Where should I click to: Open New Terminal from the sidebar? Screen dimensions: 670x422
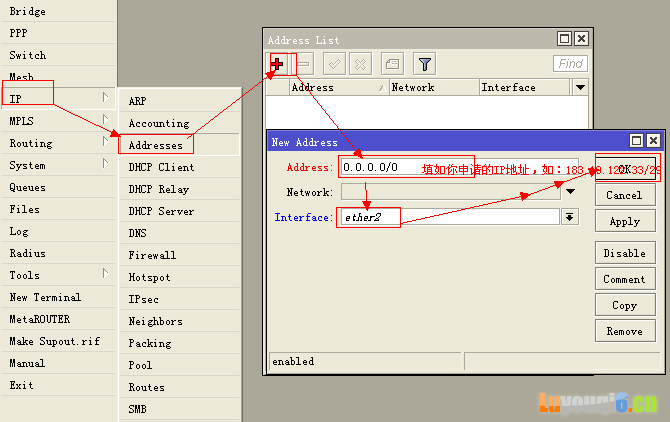point(59,297)
